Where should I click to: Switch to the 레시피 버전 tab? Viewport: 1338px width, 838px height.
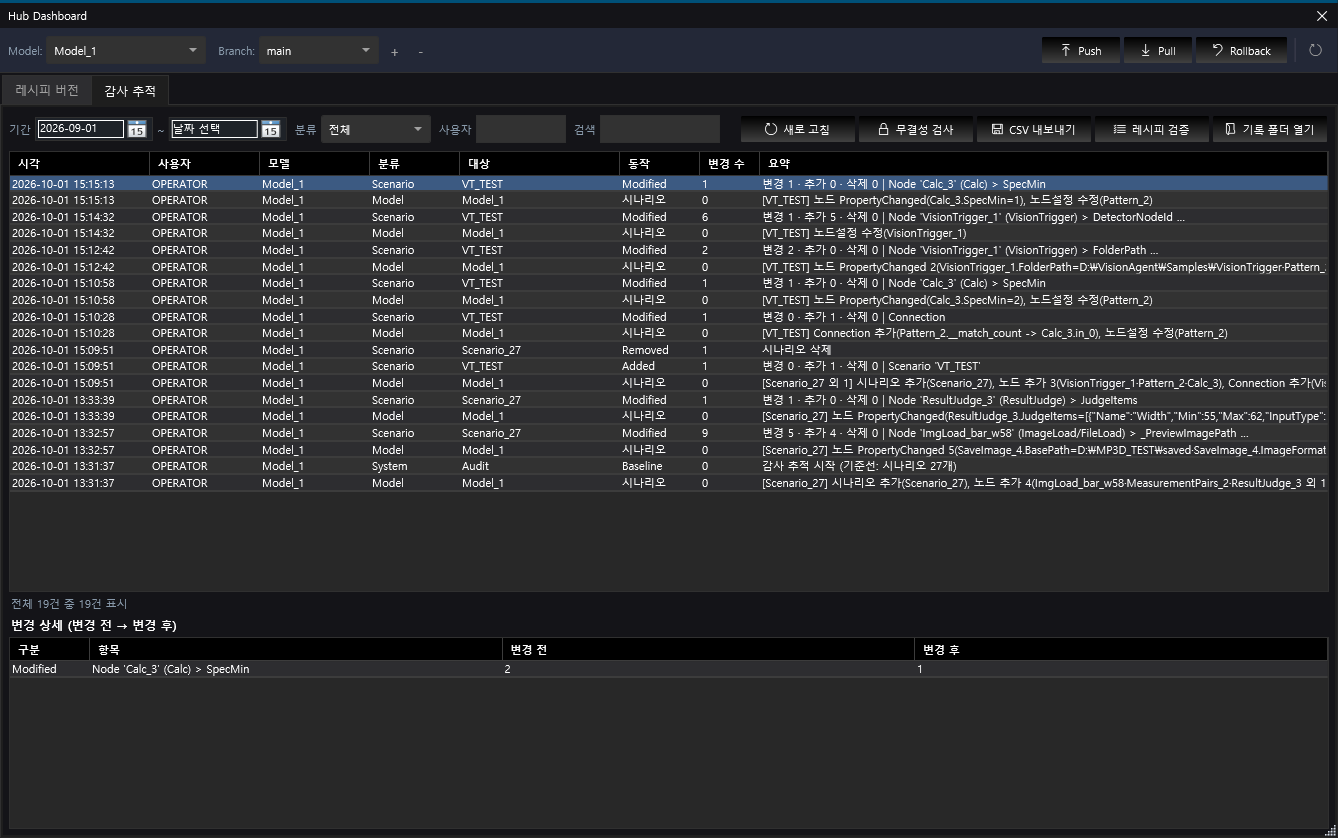coord(47,90)
